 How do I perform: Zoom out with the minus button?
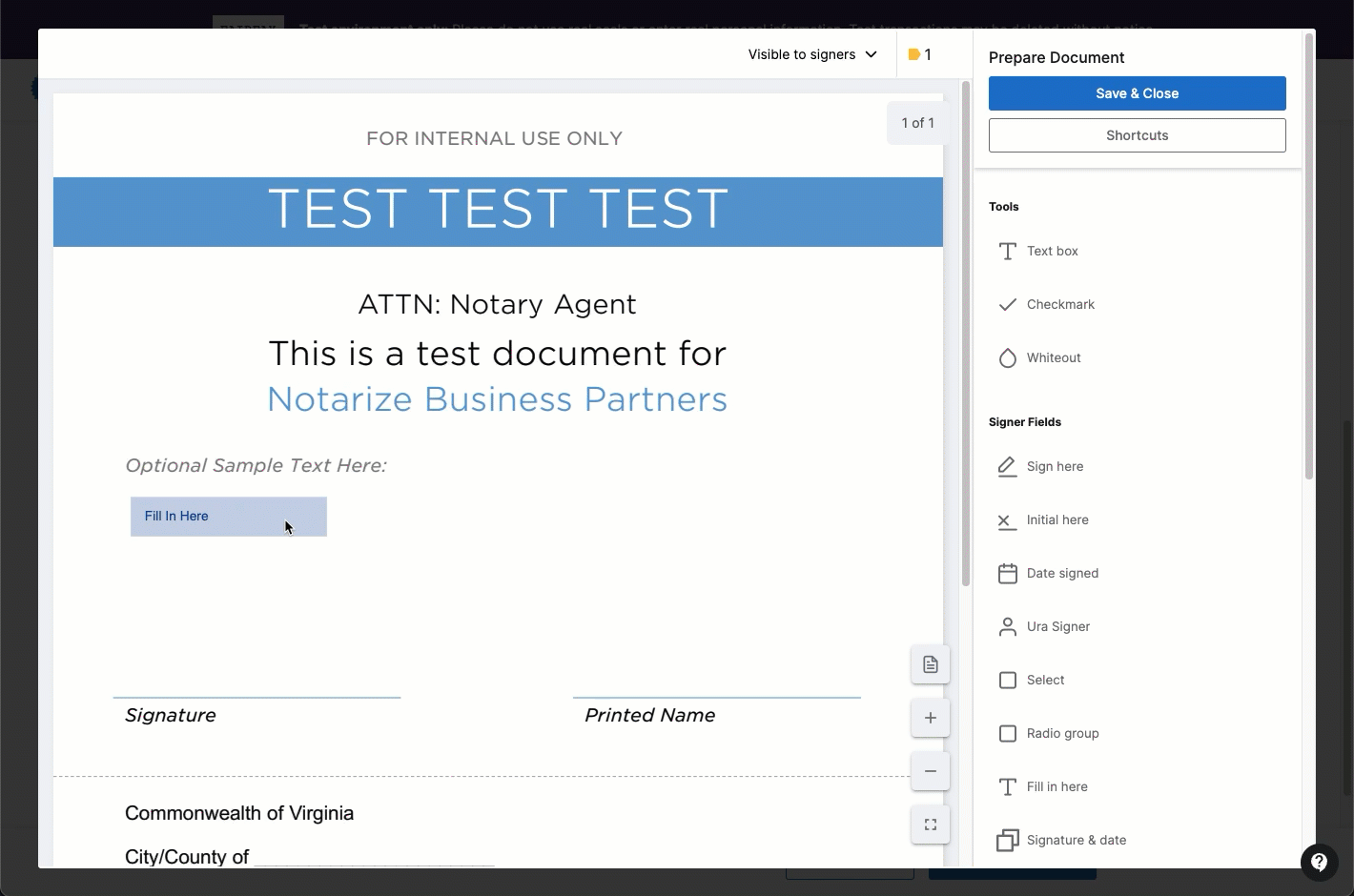931,771
